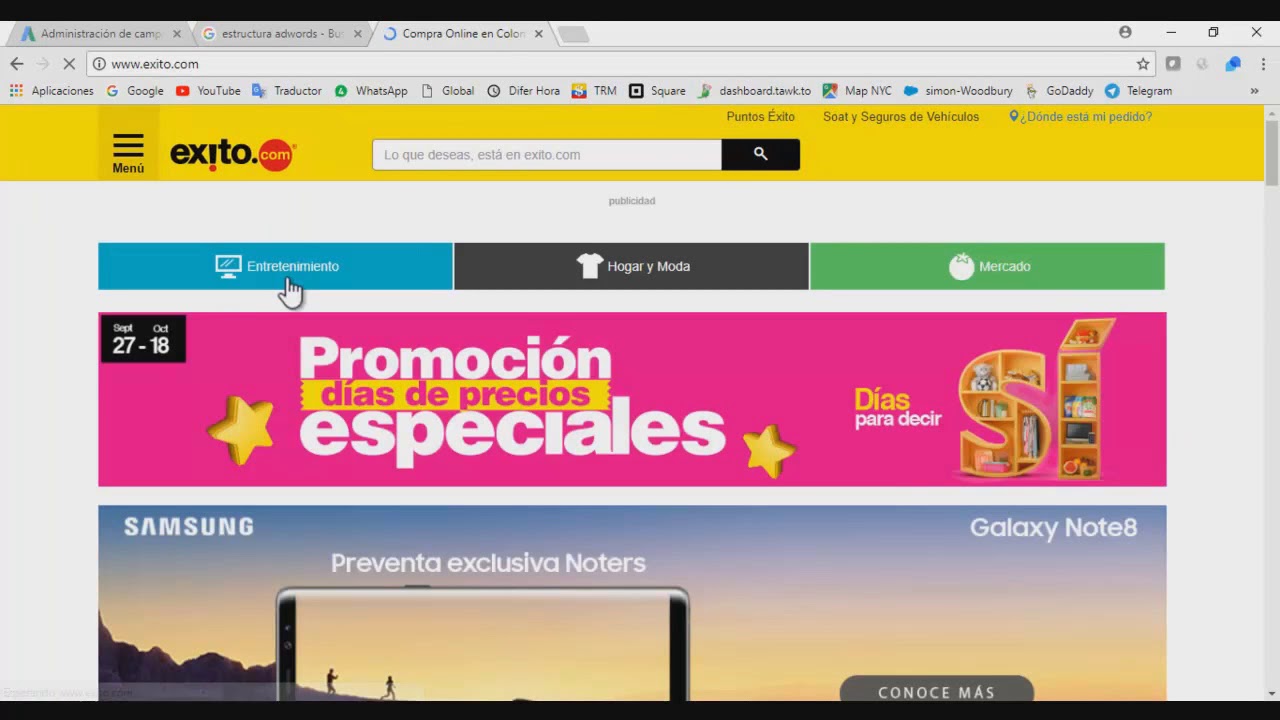Open the dashboard.tawk.to bookmark
This screenshot has height=720, width=1280.
(x=754, y=91)
